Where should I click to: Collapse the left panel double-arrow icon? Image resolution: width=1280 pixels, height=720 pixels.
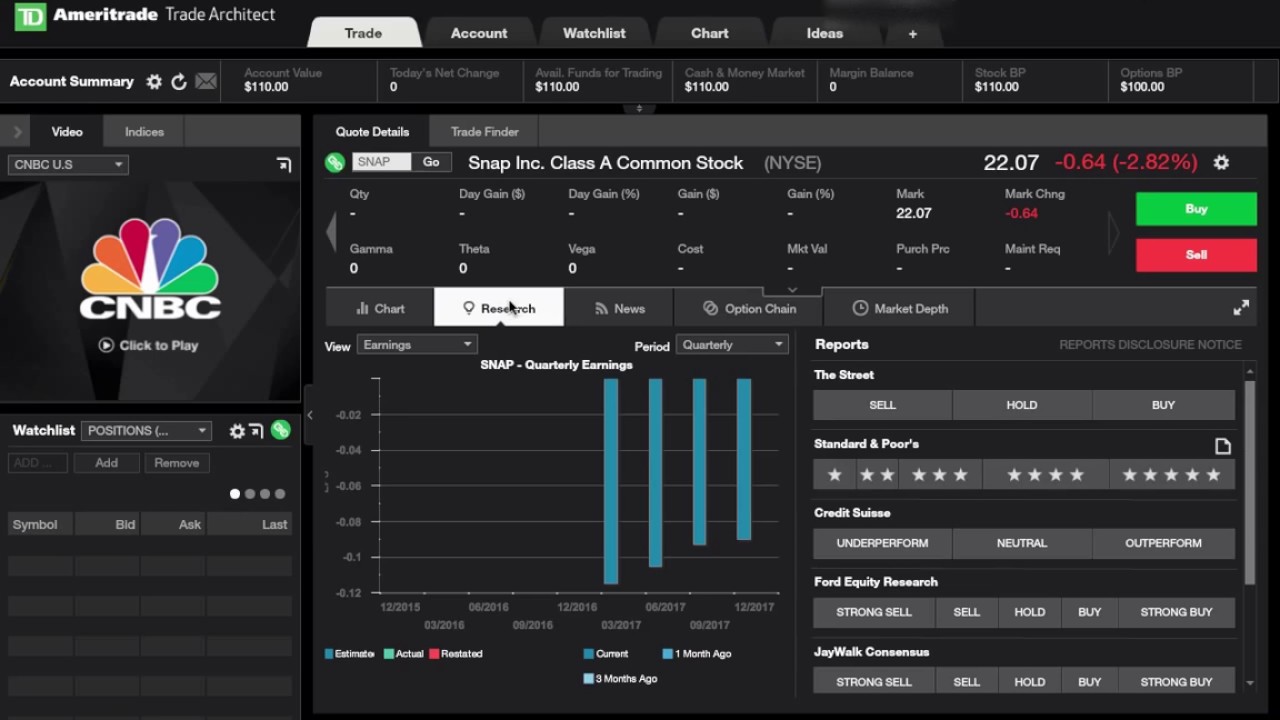pos(17,132)
